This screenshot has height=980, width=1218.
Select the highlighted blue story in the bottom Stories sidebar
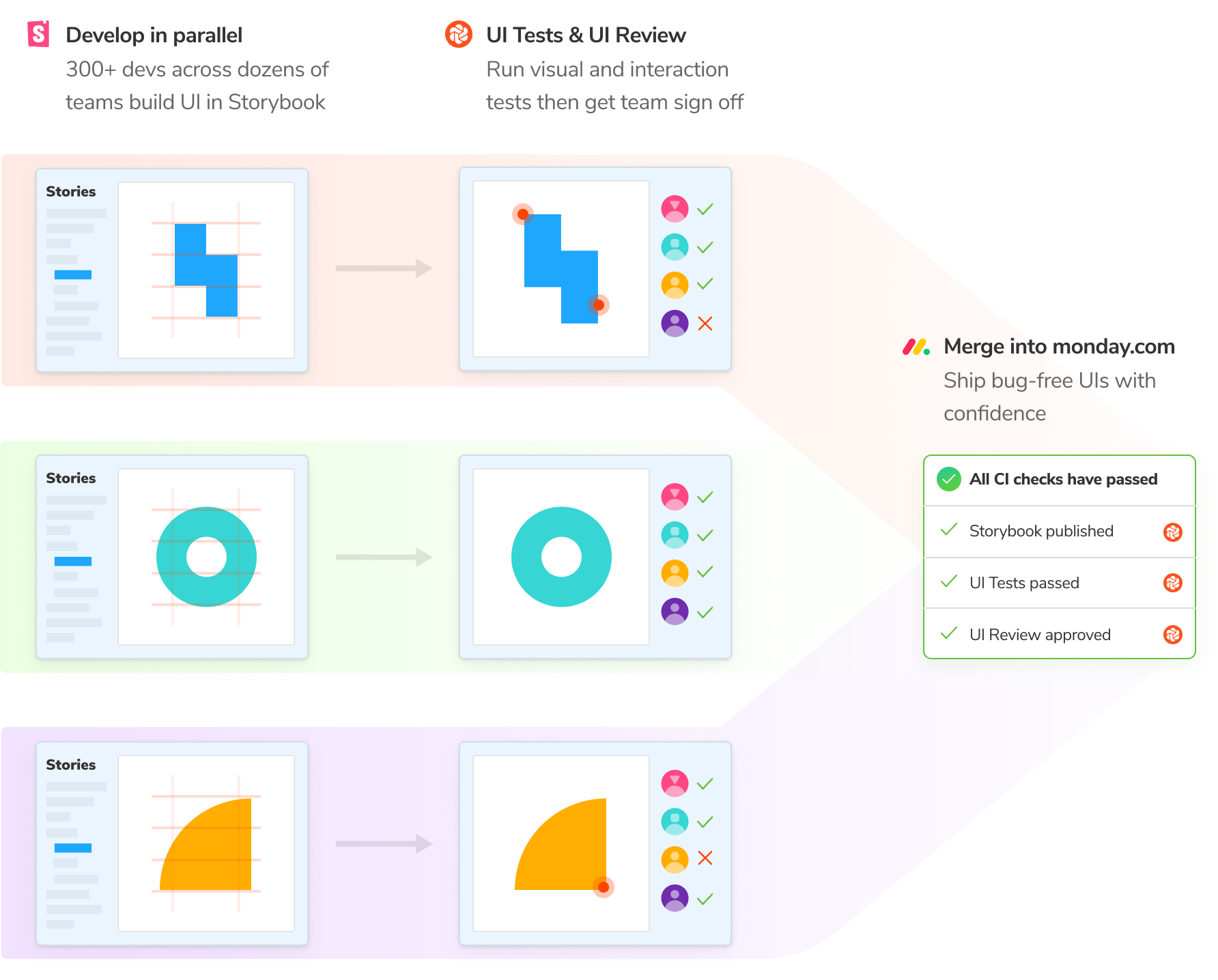coord(73,848)
